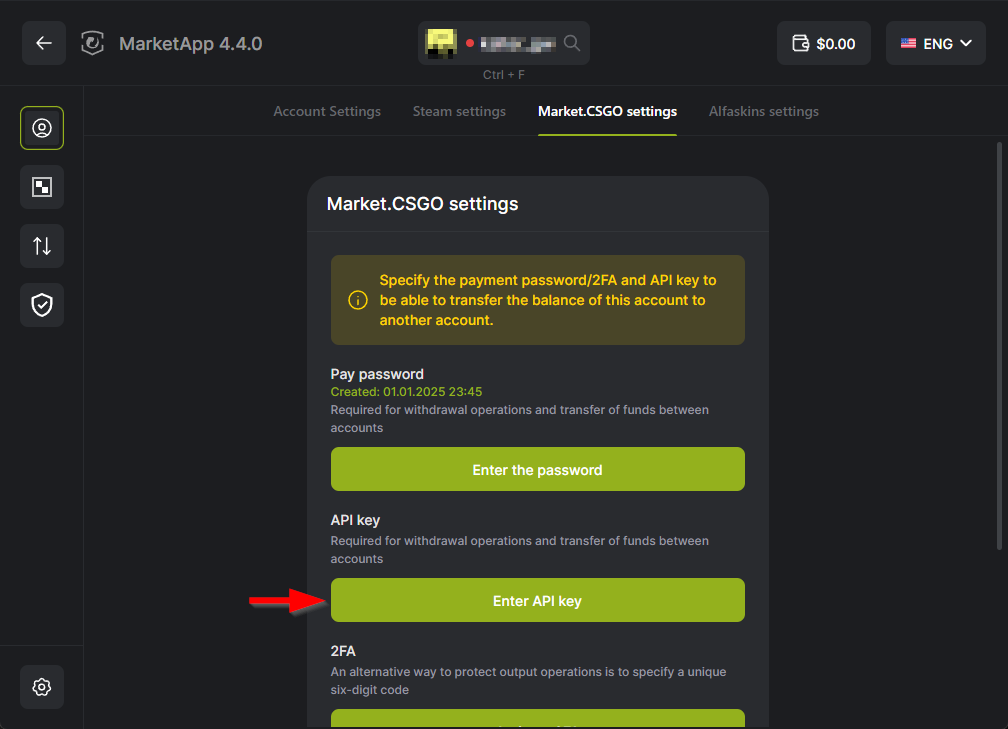This screenshot has width=1008, height=729.
Task: Open the shield checkmark security icon
Action: (x=42, y=305)
